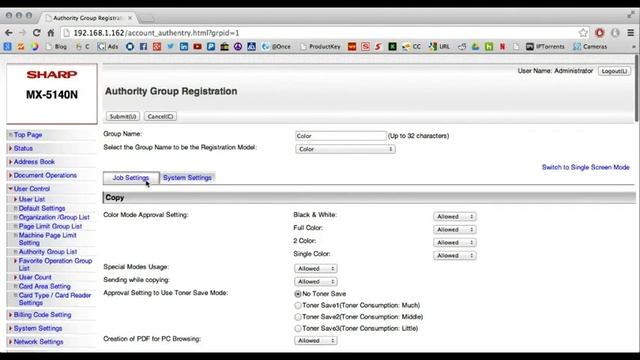Select the No Toner Save radio button
The height and width of the screenshot is (360, 640).
coord(298,294)
